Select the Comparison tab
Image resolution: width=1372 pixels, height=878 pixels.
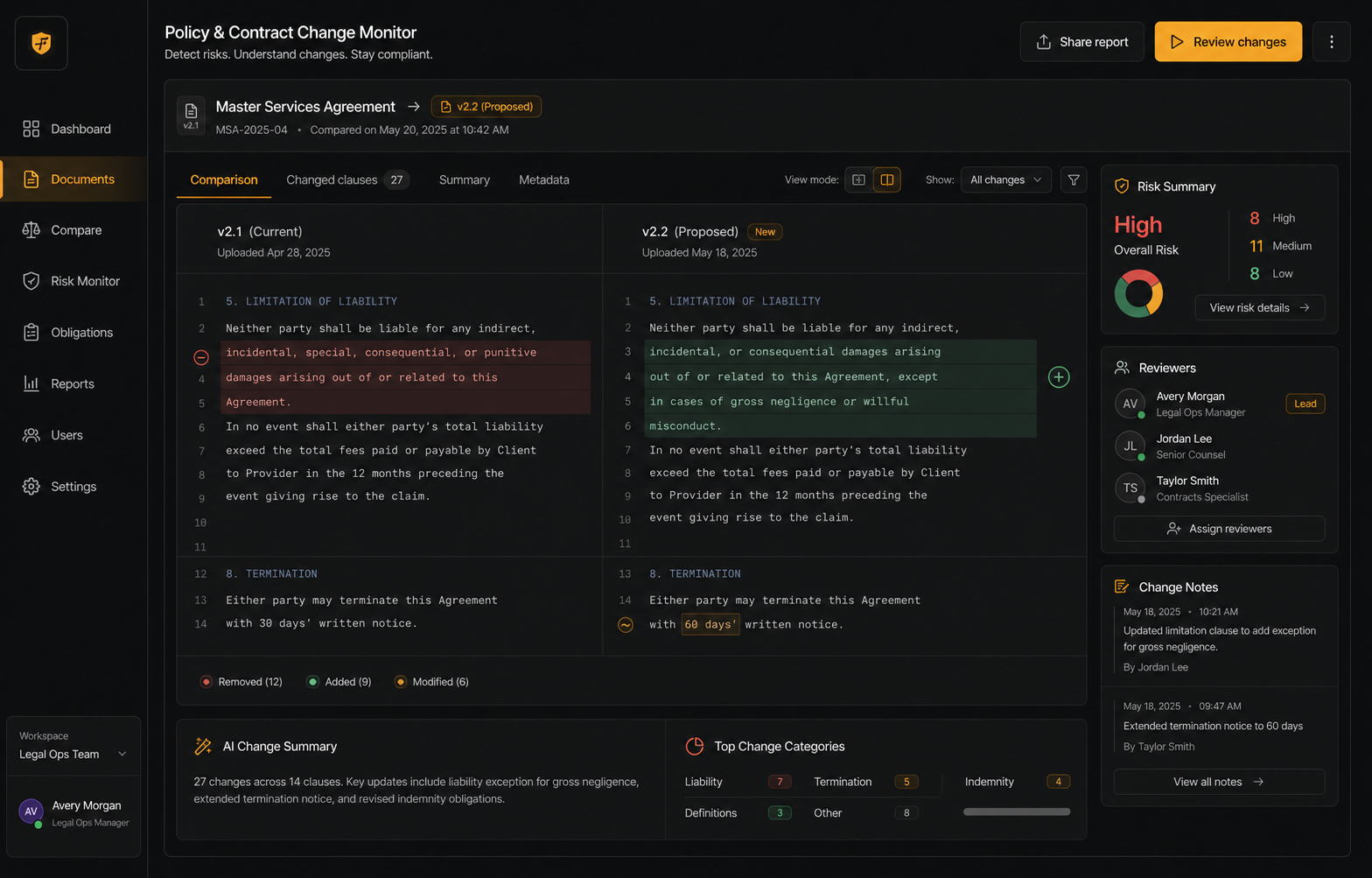pos(224,179)
